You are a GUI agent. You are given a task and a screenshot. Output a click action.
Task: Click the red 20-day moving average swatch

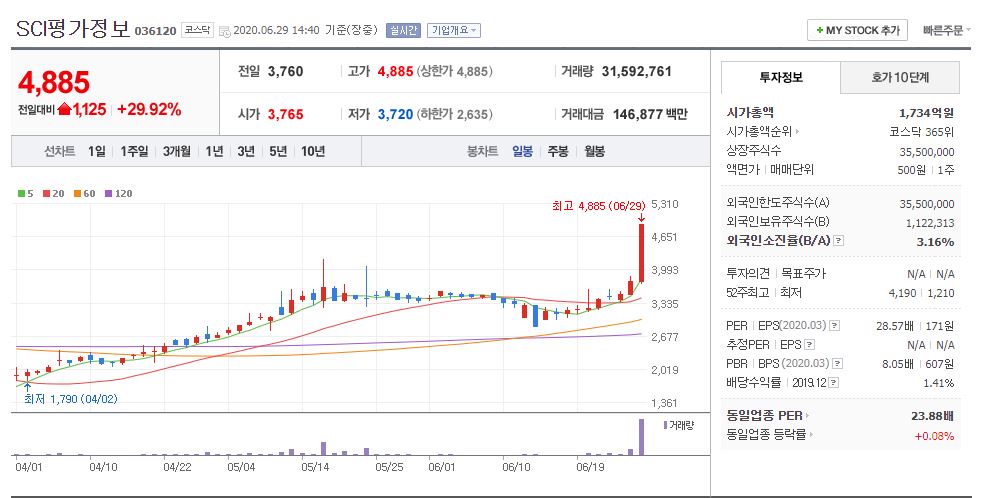pyautogui.click(x=46, y=193)
